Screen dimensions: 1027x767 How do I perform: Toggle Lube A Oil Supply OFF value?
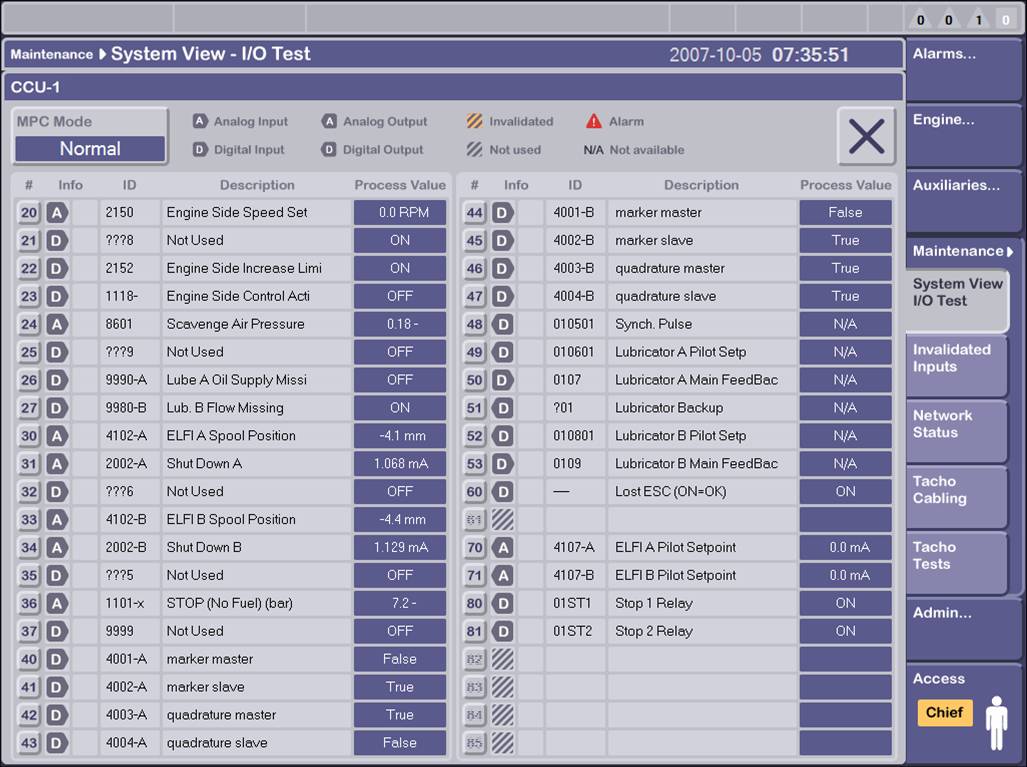[x=399, y=380]
